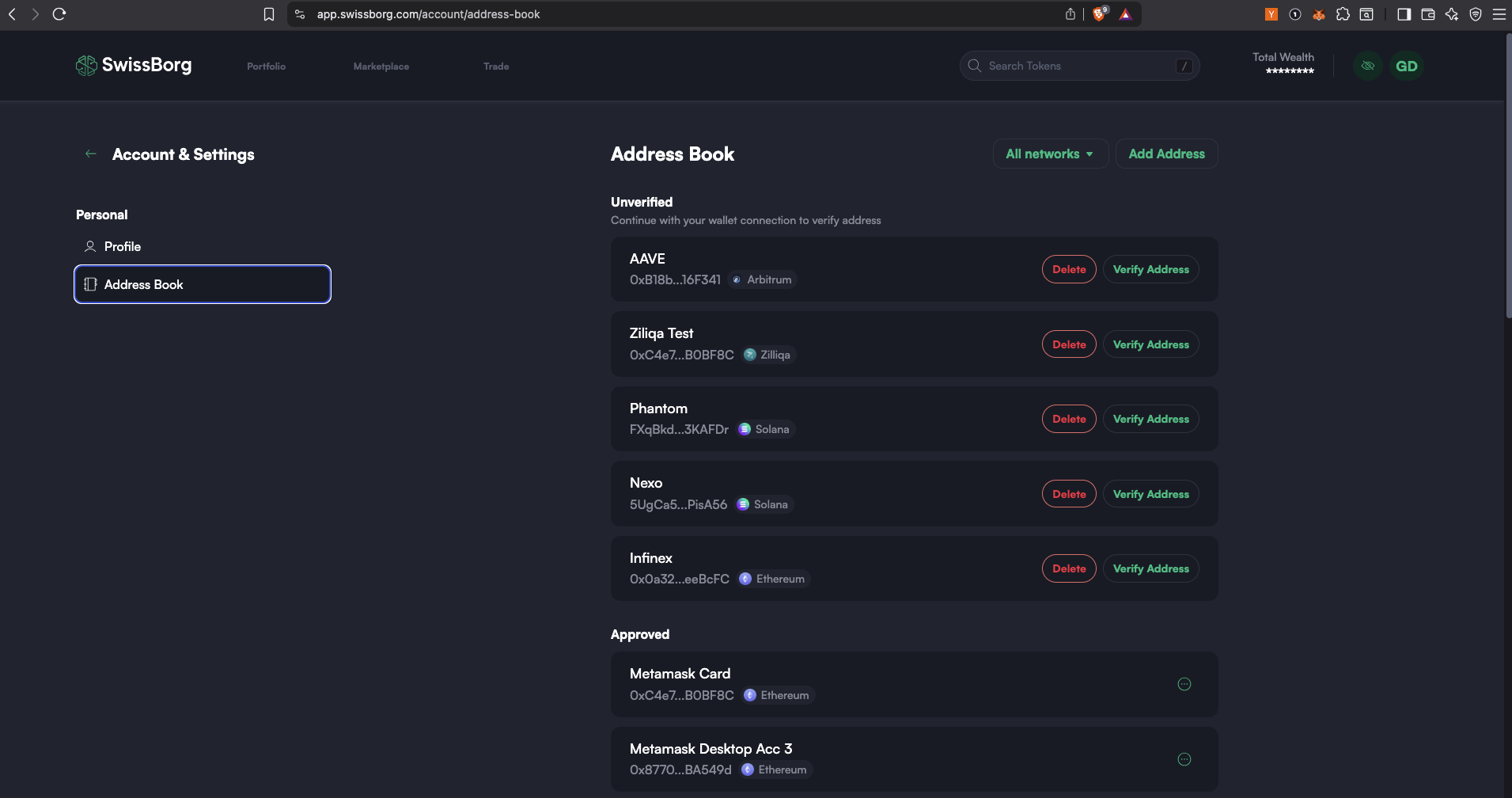Delete the Ziliqa Test address
Viewport: 1512px width, 798px height.
(x=1069, y=344)
